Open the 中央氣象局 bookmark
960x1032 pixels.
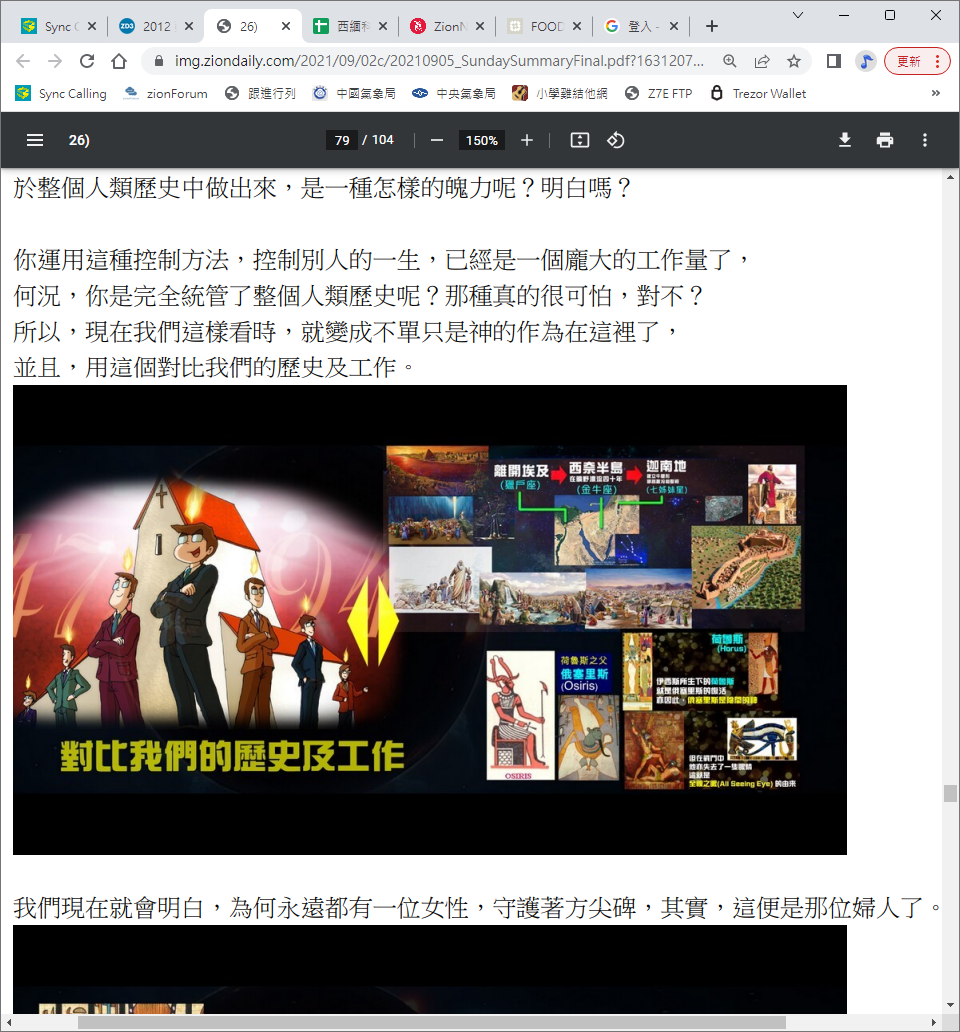pos(454,93)
